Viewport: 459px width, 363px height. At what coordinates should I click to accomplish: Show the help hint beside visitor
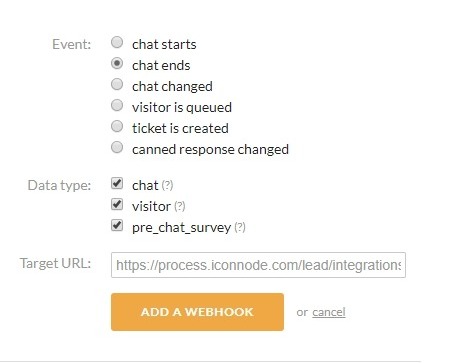pos(180,206)
